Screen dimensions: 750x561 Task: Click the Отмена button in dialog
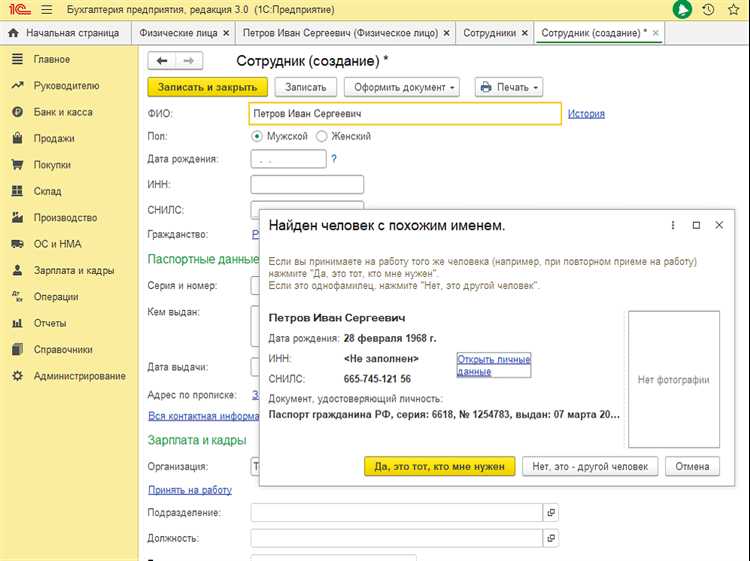[692, 466]
